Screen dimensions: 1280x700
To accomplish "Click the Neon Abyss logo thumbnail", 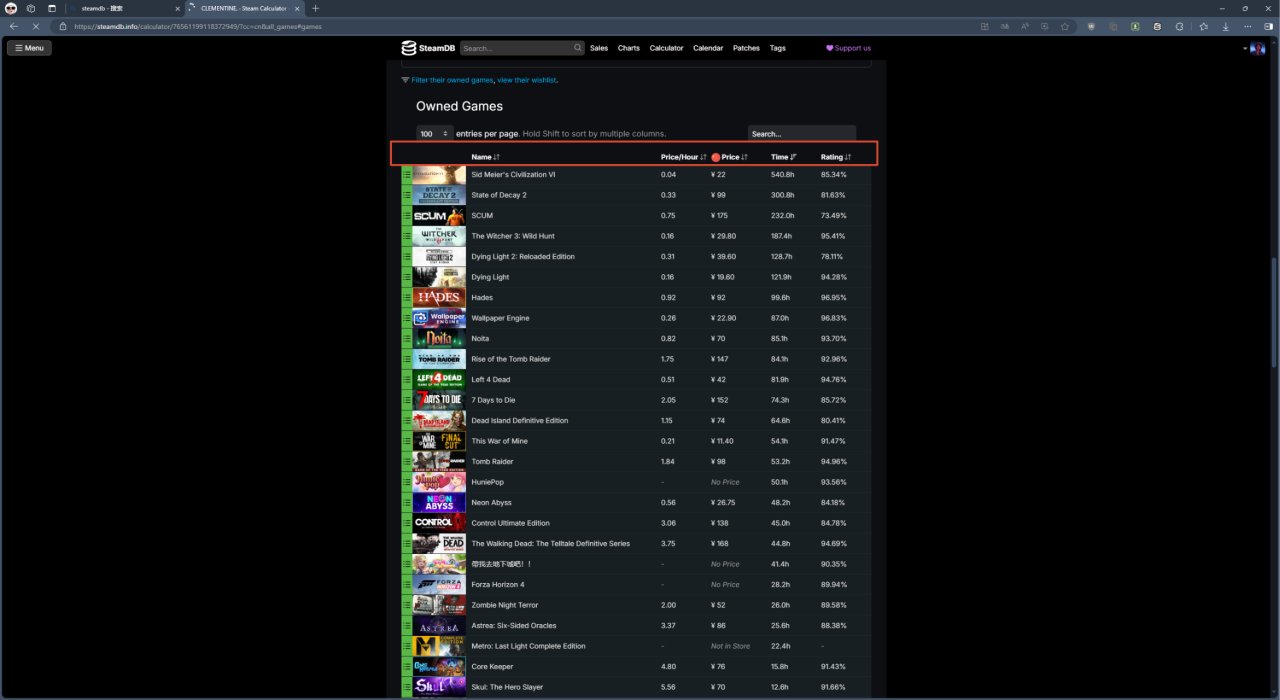I will coord(439,503).
